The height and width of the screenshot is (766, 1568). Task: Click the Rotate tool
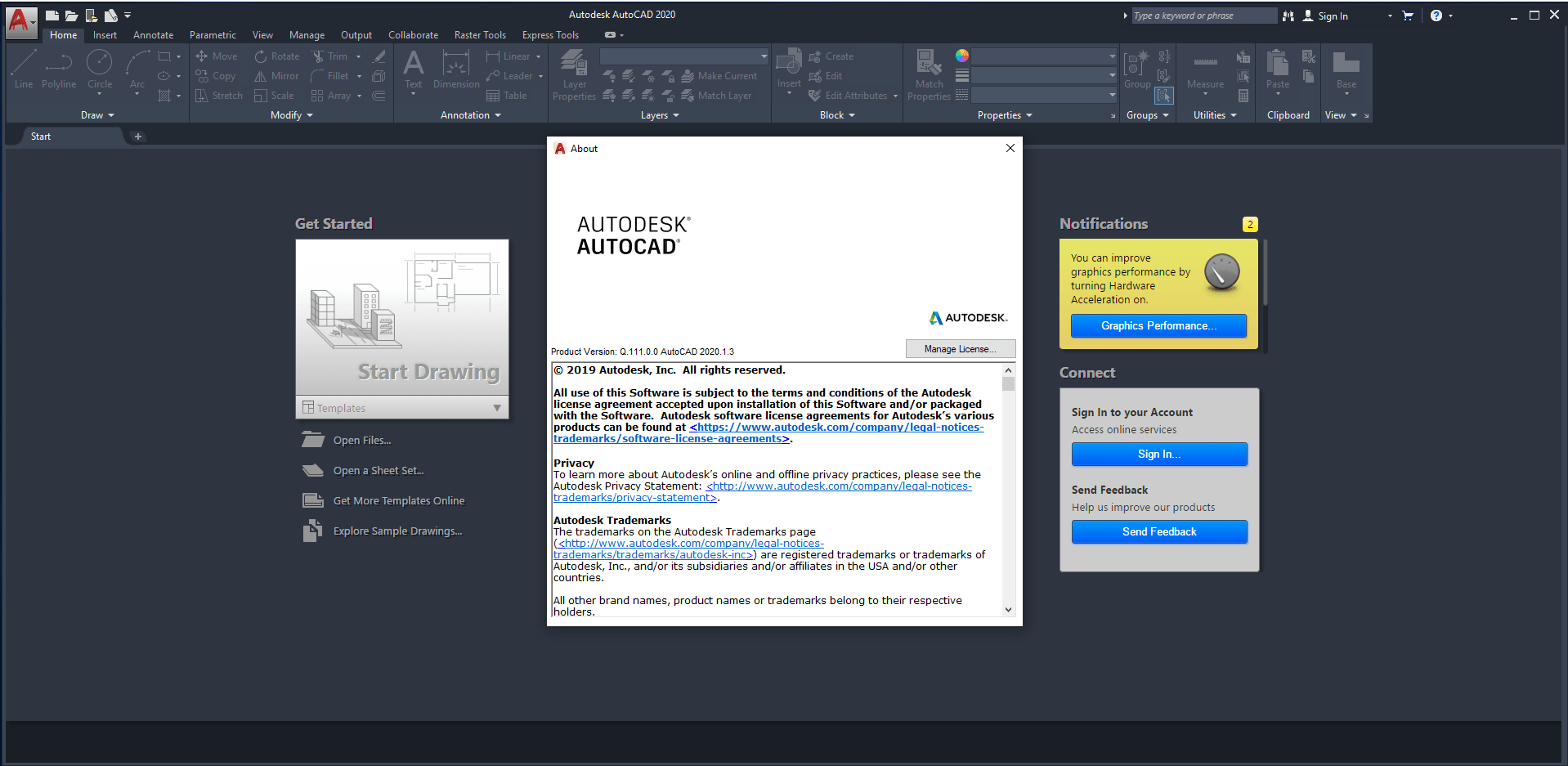click(277, 56)
